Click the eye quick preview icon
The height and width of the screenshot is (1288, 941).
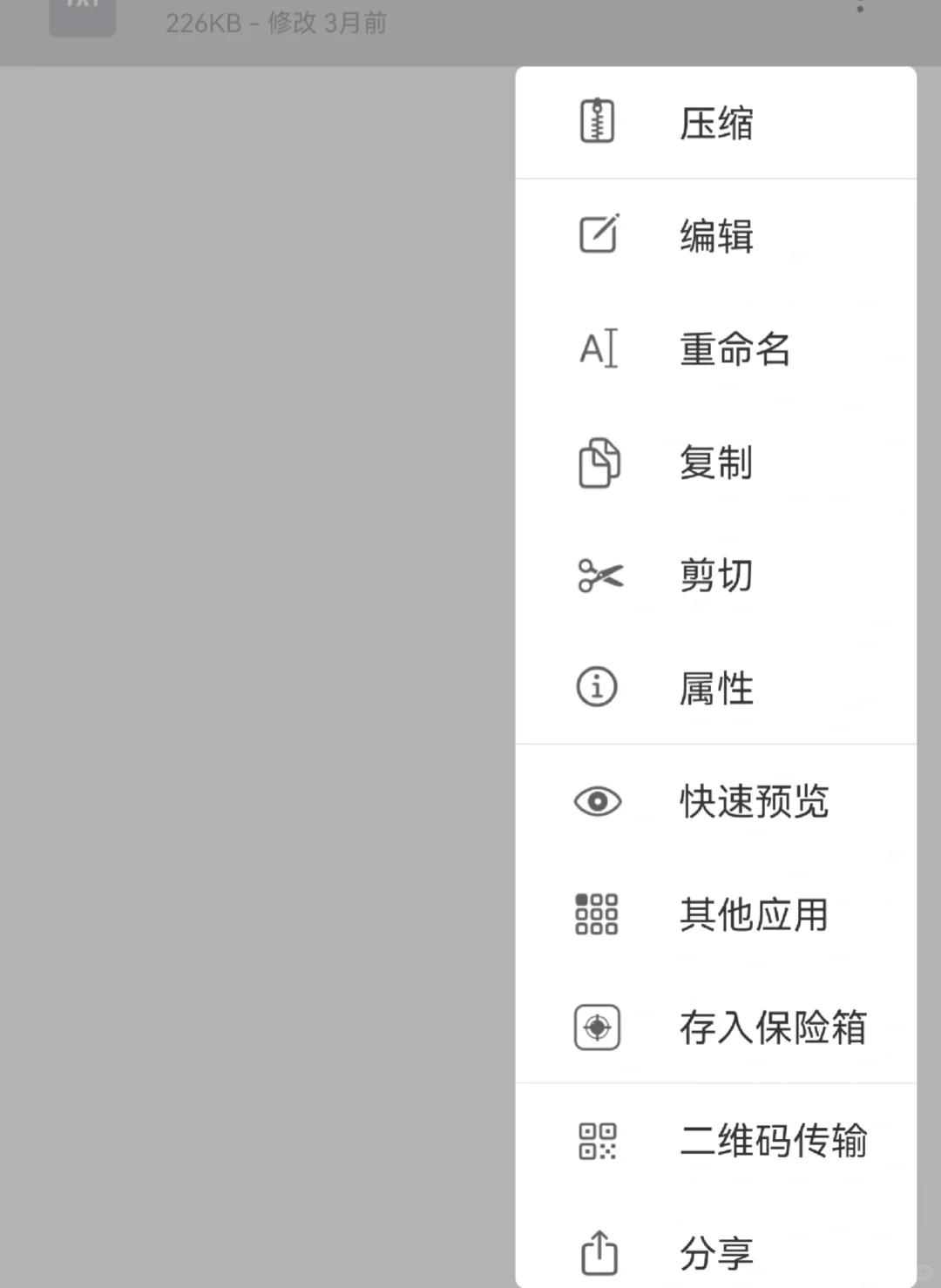pyautogui.click(x=598, y=801)
